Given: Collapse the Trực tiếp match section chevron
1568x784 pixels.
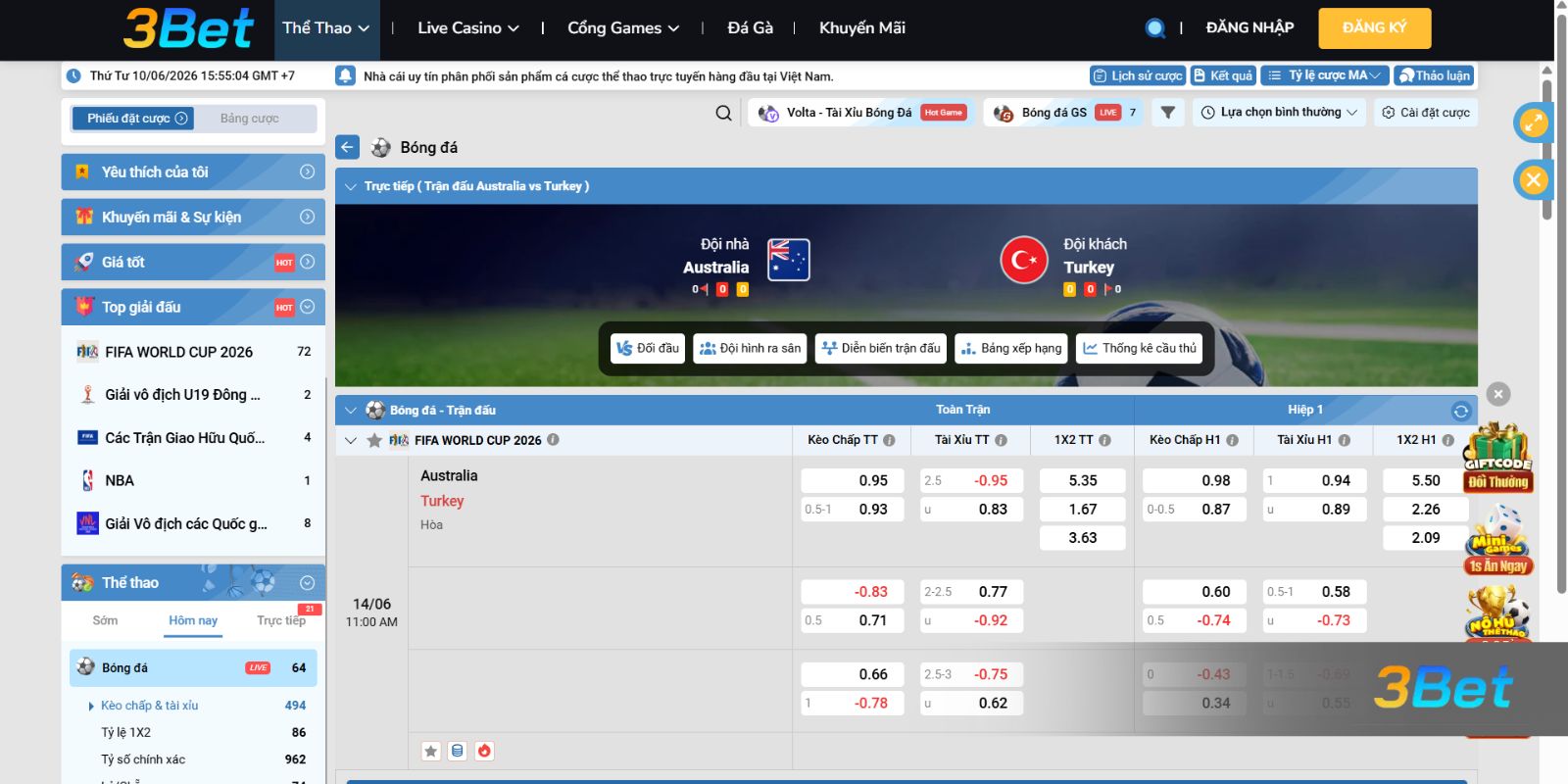Looking at the screenshot, I should tap(350, 186).
